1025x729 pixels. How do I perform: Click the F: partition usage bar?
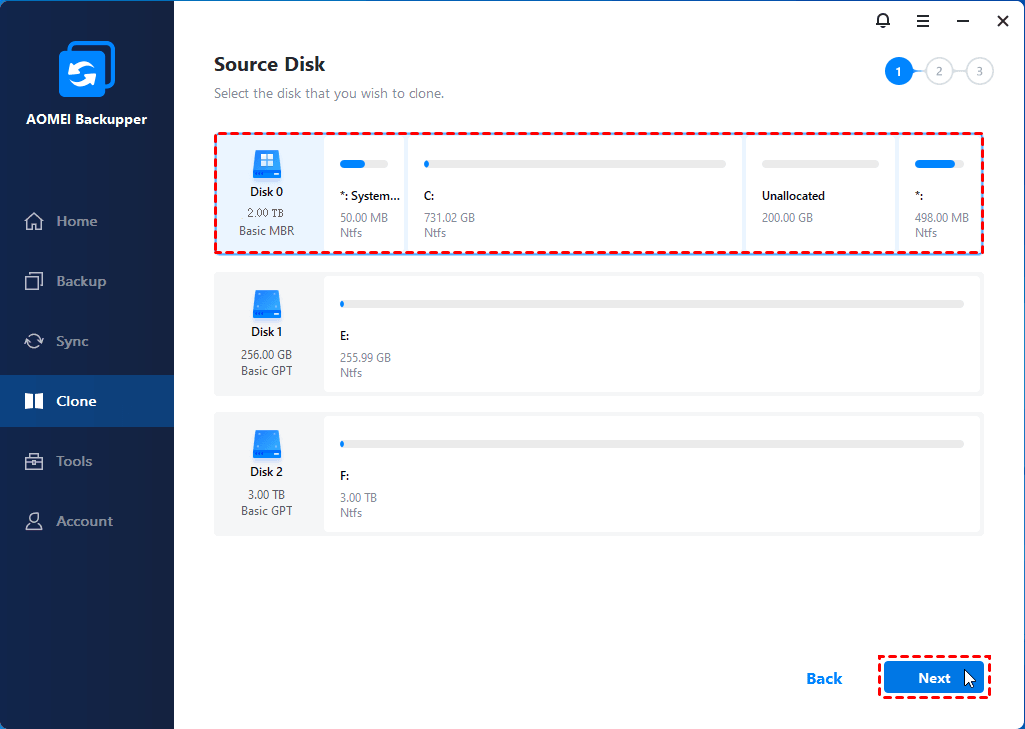click(652, 444)
